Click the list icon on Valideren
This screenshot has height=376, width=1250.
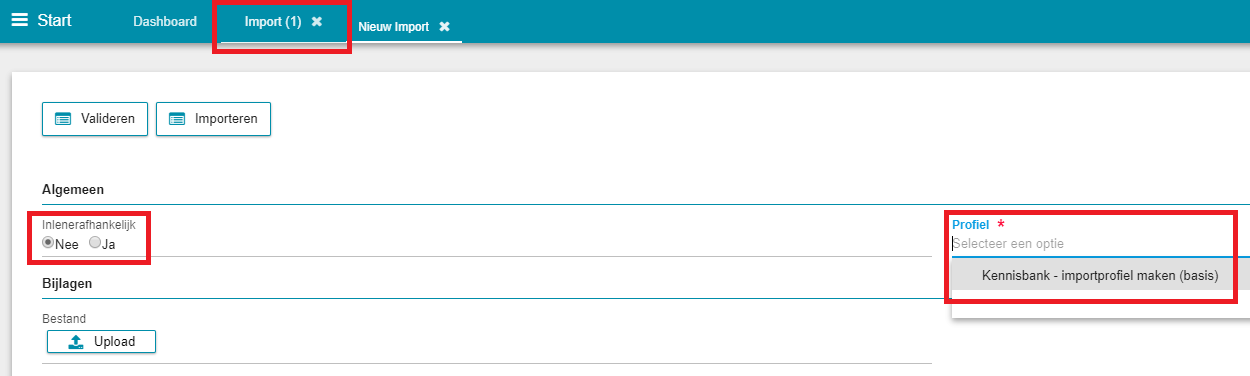63,119
